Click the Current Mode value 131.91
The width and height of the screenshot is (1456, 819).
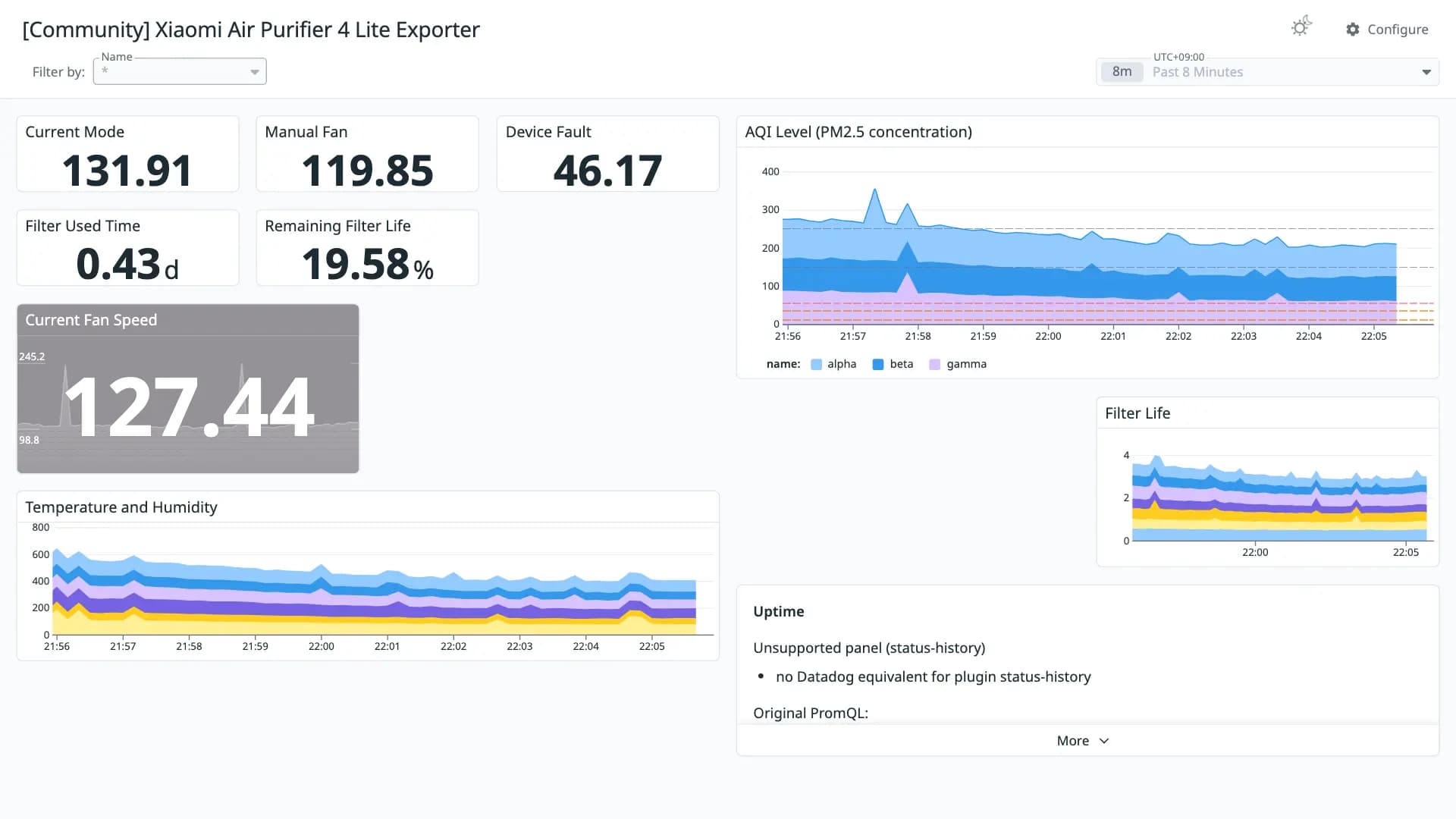(127, 171)
